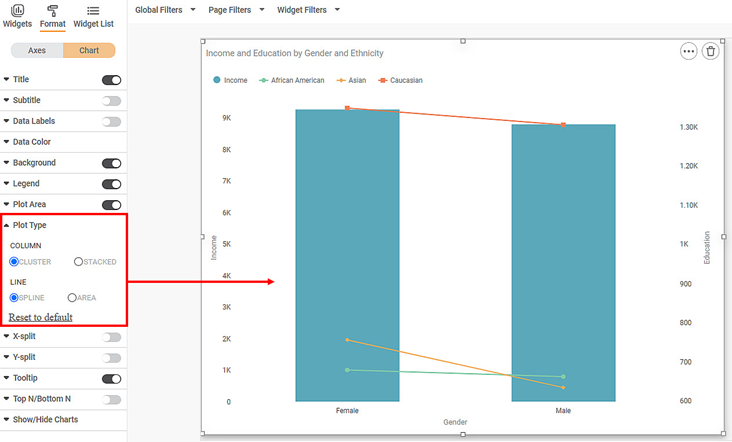732x442 pixels.
Task: Open the Widgets panel icon
Action: 17,10
